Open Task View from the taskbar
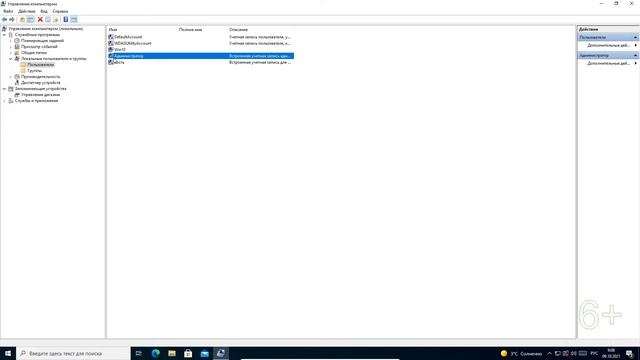This screenshot has height=360, width=640. (139, 353)
